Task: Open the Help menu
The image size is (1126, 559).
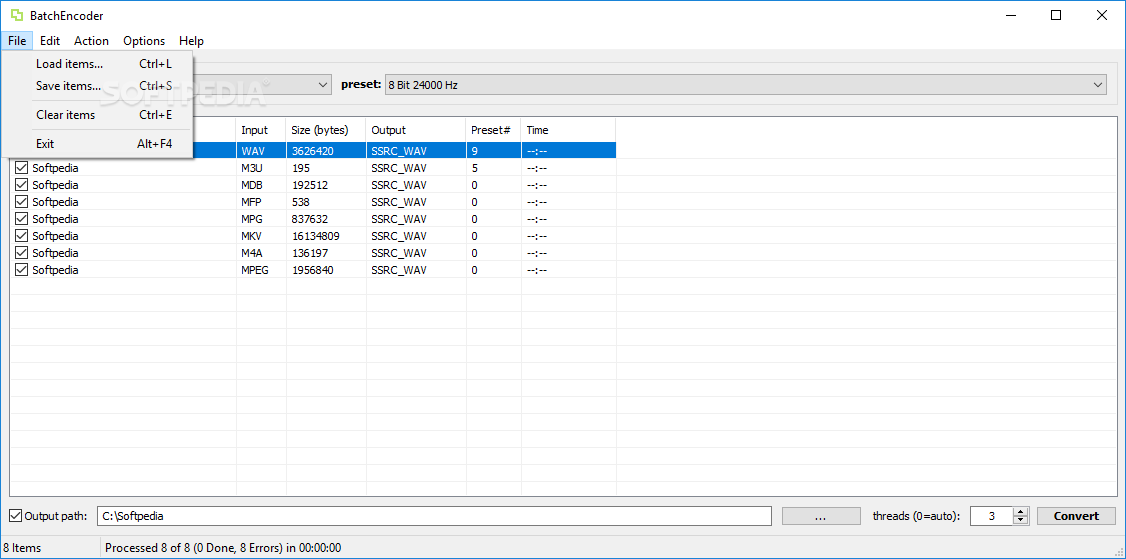Action: coord(191,41)
